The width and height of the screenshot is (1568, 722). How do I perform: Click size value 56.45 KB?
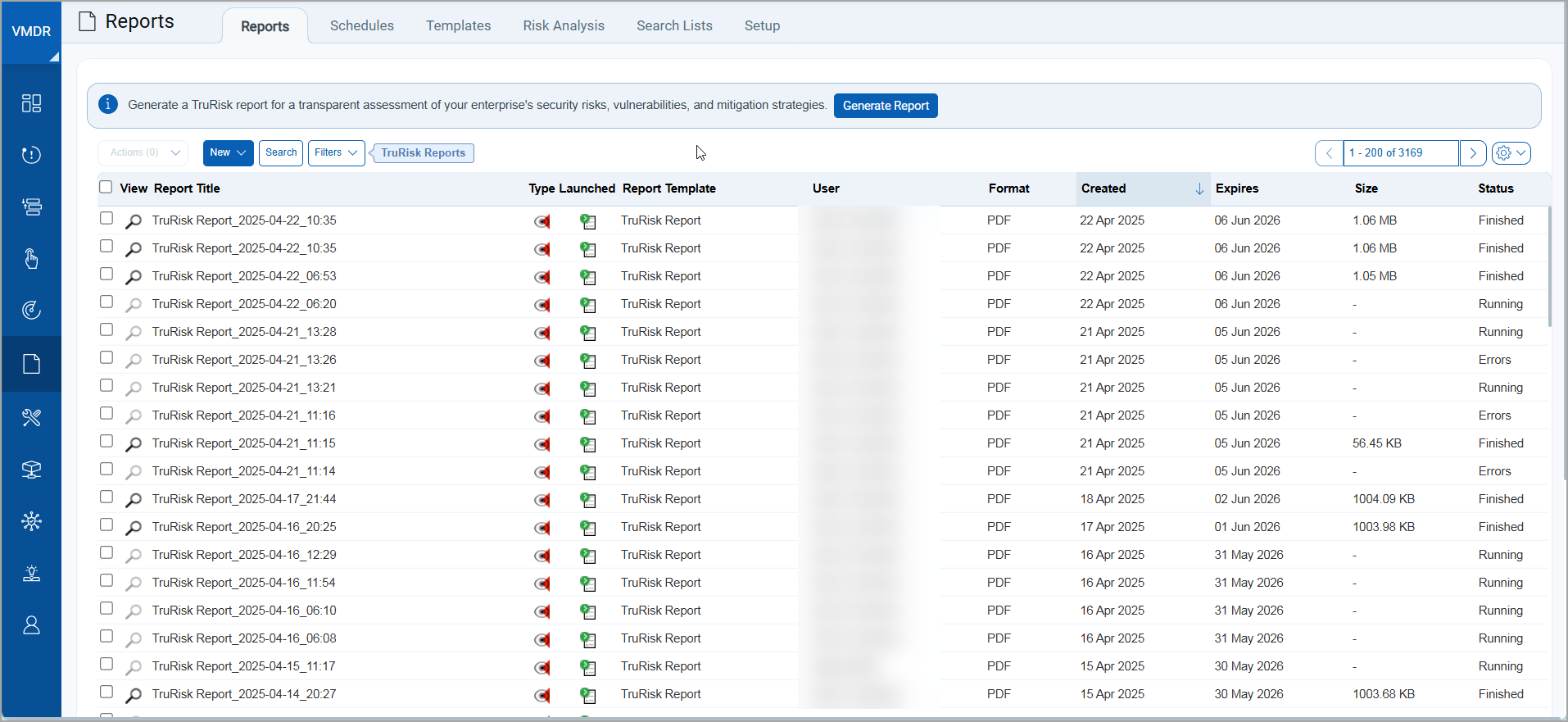[x=1377, y=443]
